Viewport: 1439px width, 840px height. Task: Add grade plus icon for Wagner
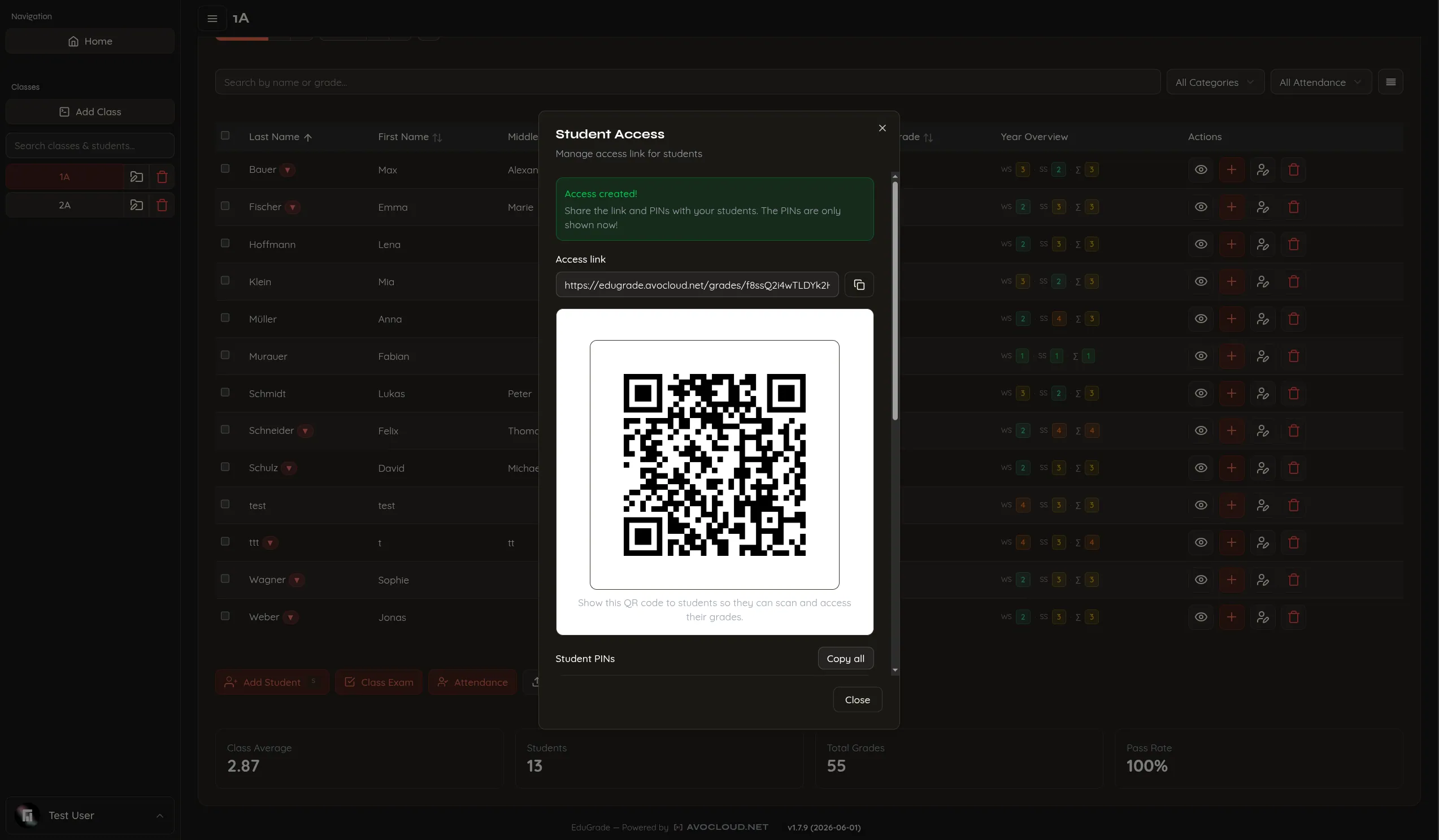pos(1232,580)
